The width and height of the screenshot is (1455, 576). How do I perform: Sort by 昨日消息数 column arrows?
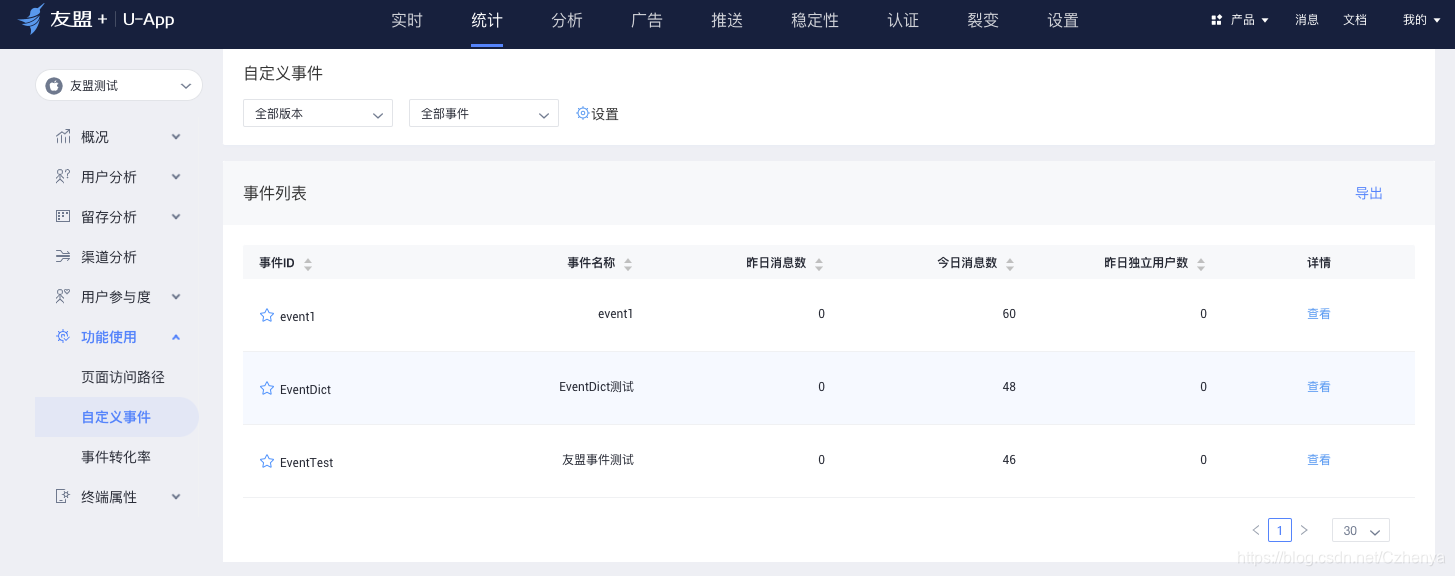(819, 264)
